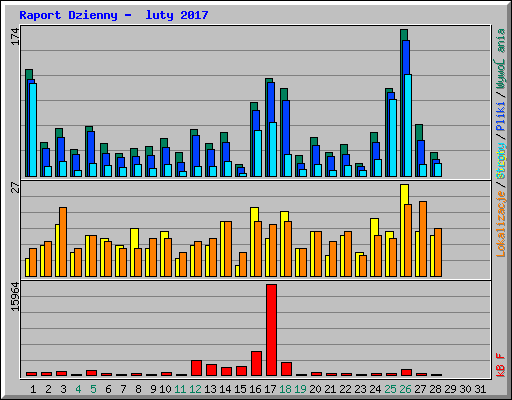This screenshot has width=512, height=400.
Task: Click the yellow bar for day 16
Action: (x=254, y=214)
